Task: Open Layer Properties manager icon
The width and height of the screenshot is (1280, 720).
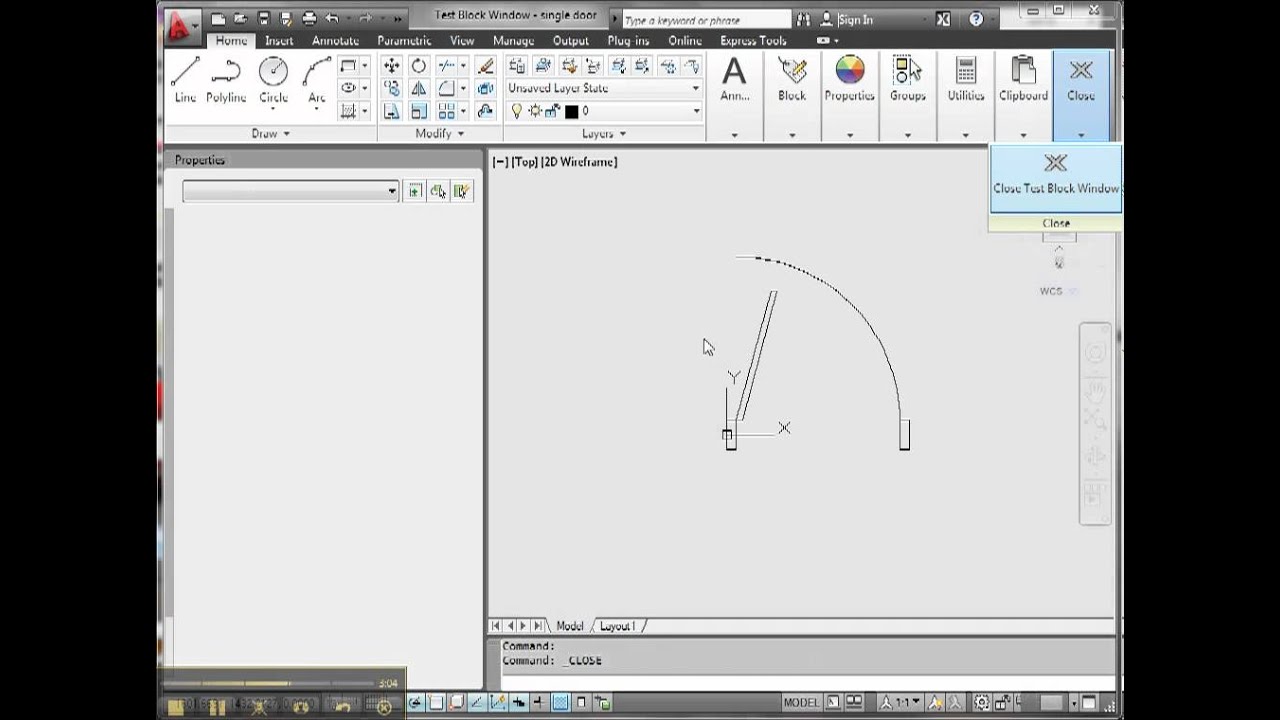Action: [x=517, y=65]
